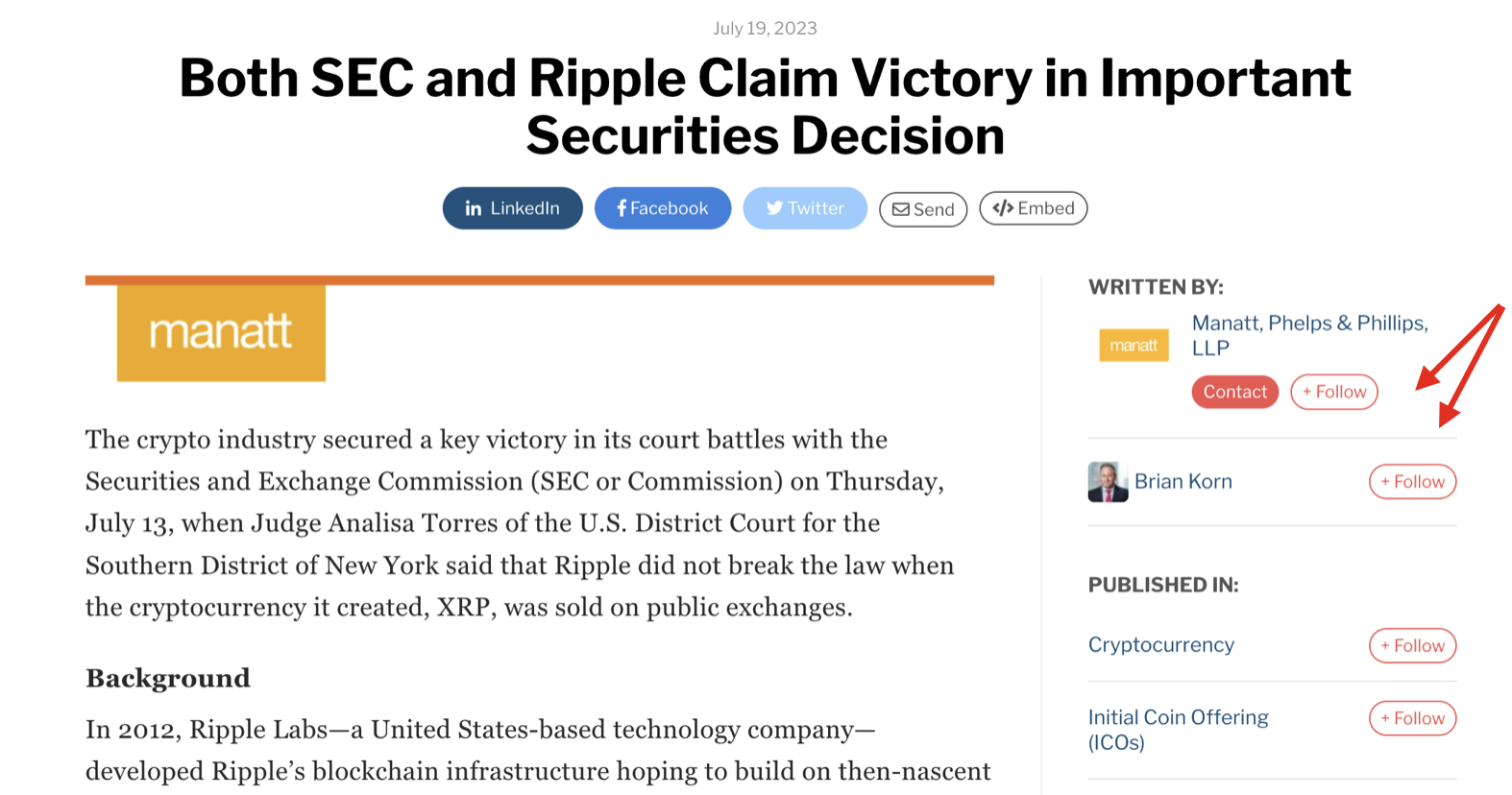Open the Embed code option
The width and height of the screenshot is (1512, 795).
coord(1033,208)
